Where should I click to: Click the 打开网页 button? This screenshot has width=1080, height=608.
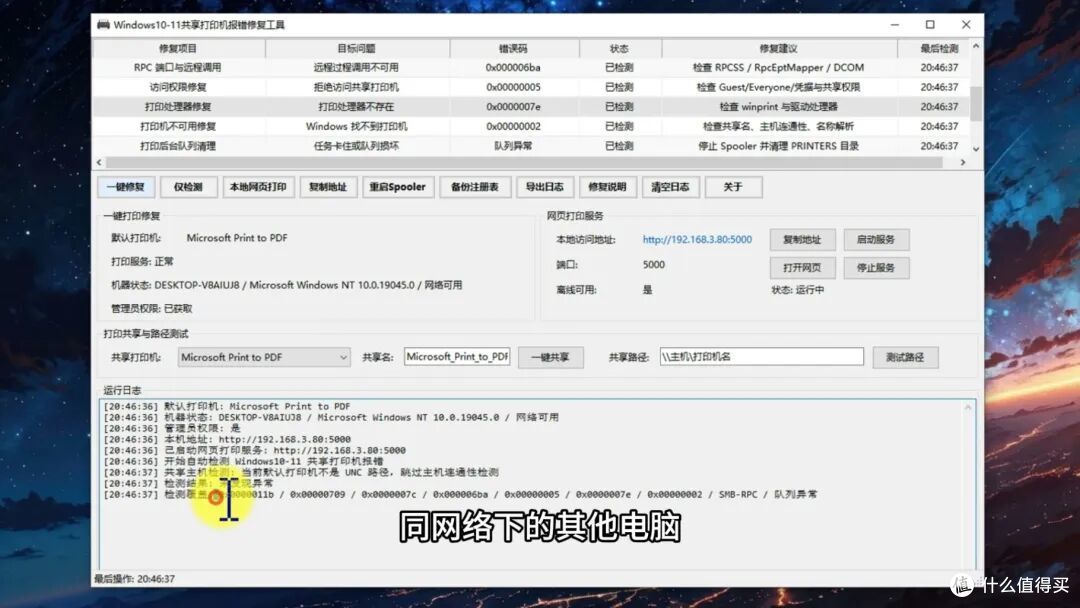(802, 268)
